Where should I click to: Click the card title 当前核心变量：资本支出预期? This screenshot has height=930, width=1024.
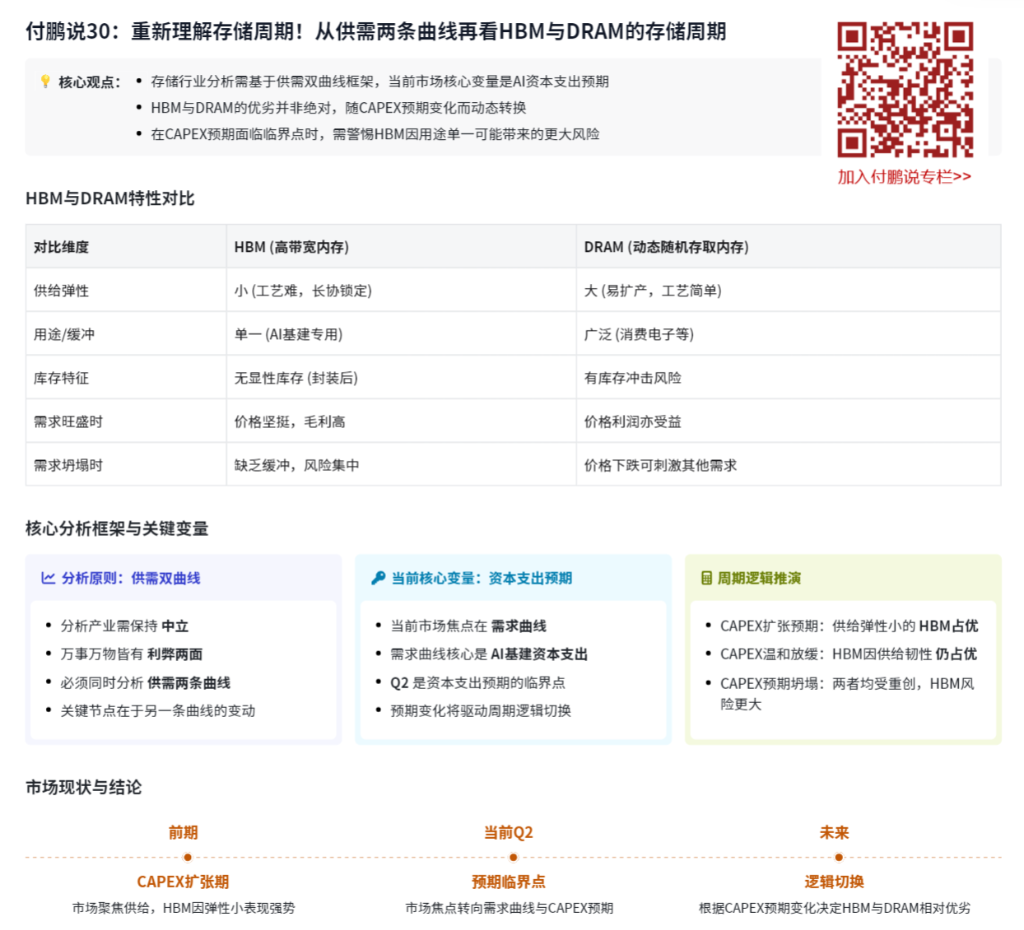click(x=481, y=578)
